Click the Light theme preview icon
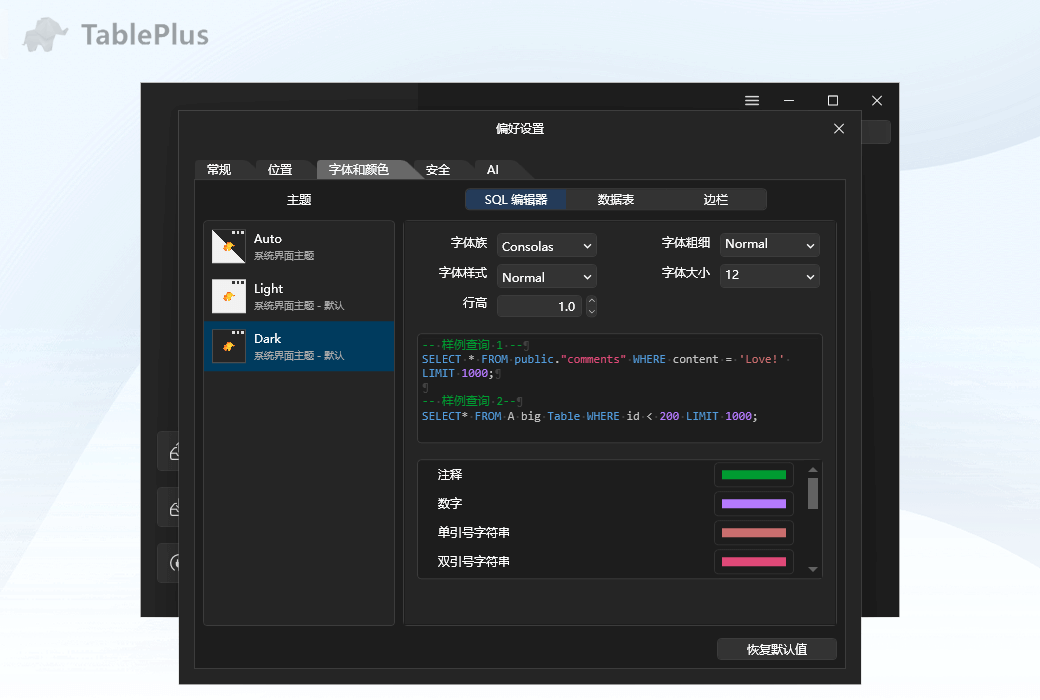The width and height of the screenshot is (1040, 700). click(228, 295)
